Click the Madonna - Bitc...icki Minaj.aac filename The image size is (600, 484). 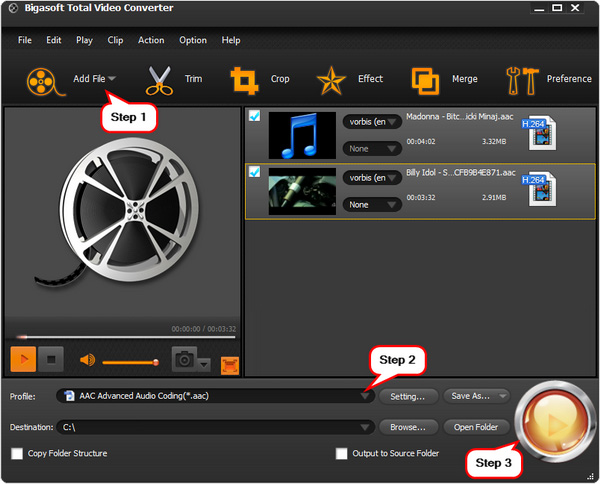click(x=460, y=117)
